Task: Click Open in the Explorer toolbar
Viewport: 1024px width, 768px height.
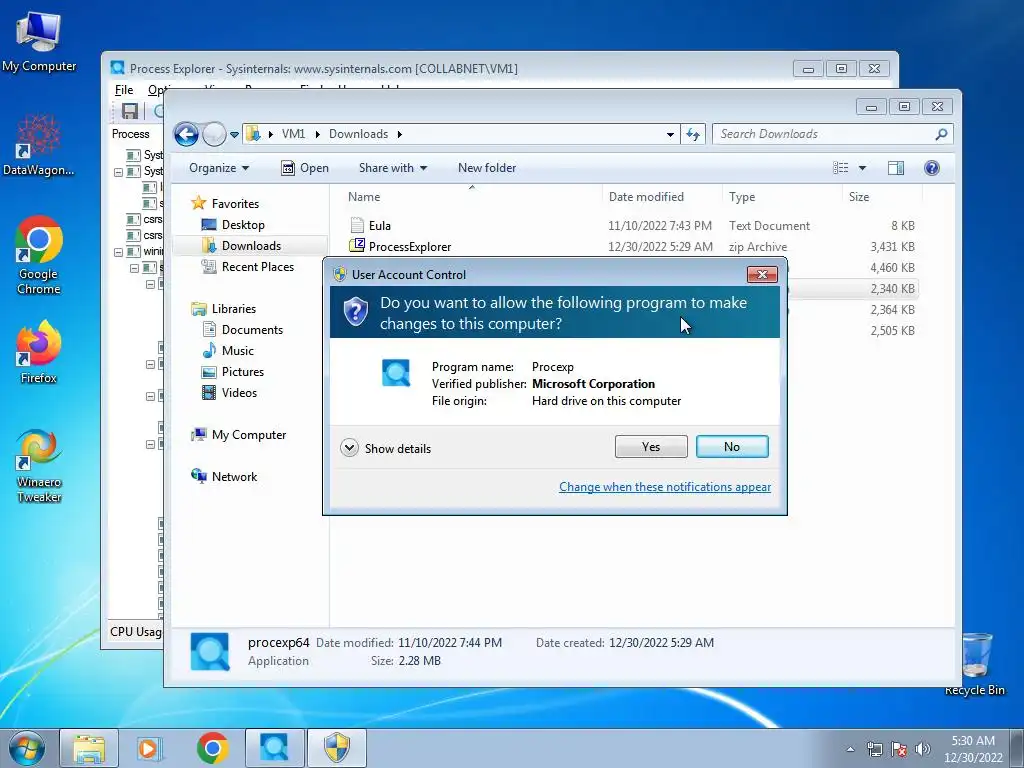Action: [305, 168]
